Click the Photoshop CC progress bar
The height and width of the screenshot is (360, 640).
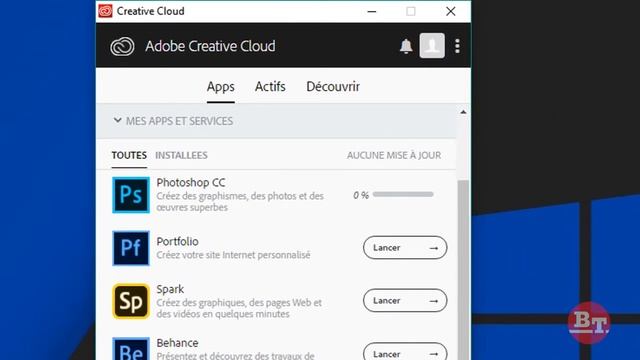point(403,195)
